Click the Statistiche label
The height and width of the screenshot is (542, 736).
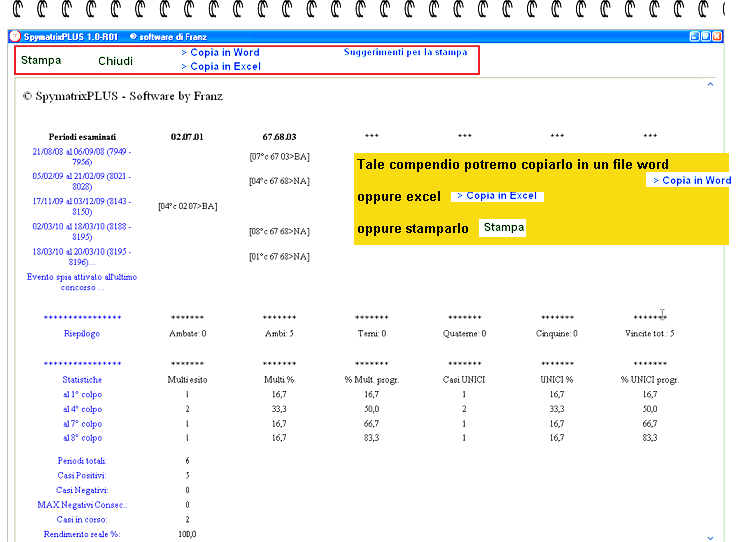pos(82,380)
